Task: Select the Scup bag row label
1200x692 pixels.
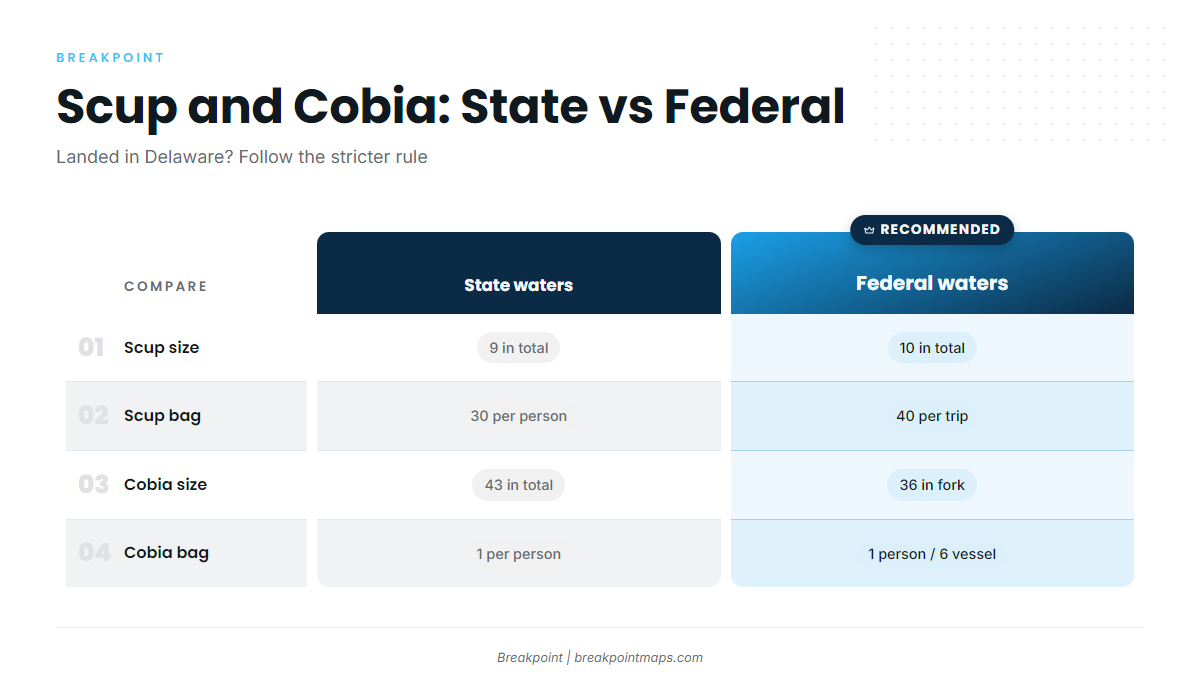Action: tap(162, 415)
